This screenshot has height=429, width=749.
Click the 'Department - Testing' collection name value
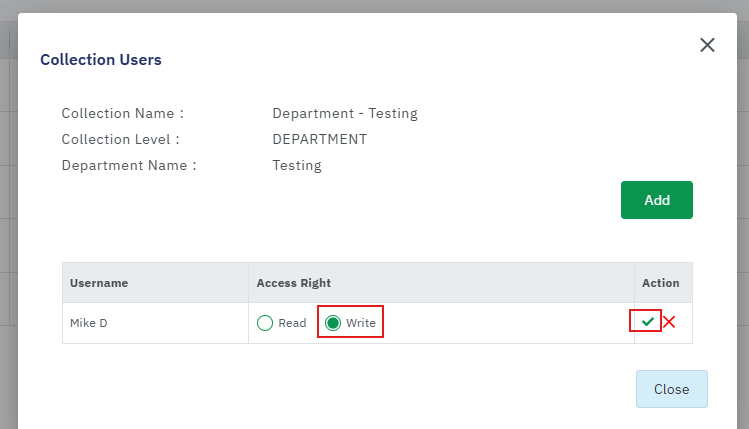tap(345, 113)
